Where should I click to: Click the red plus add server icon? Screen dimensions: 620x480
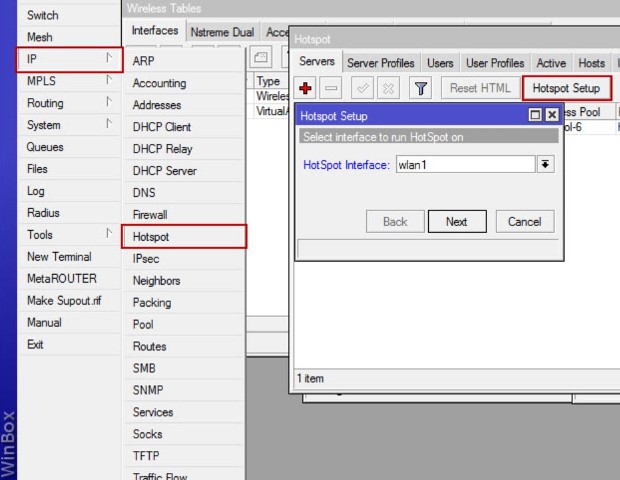305,88
